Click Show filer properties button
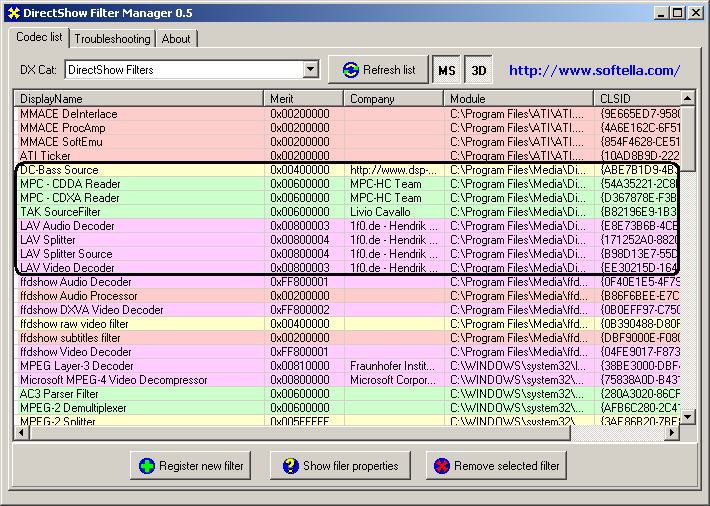 pos(341,466)
